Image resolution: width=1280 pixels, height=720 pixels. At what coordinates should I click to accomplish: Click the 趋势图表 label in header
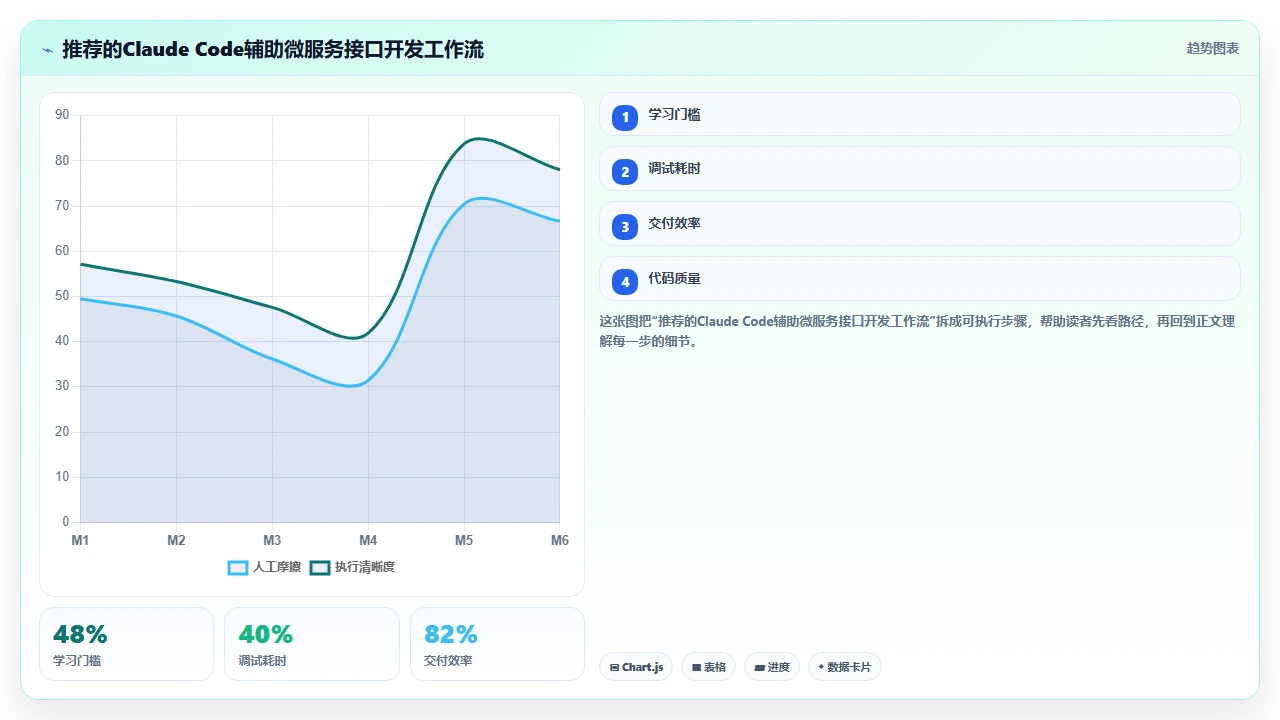pos(1213,49)
